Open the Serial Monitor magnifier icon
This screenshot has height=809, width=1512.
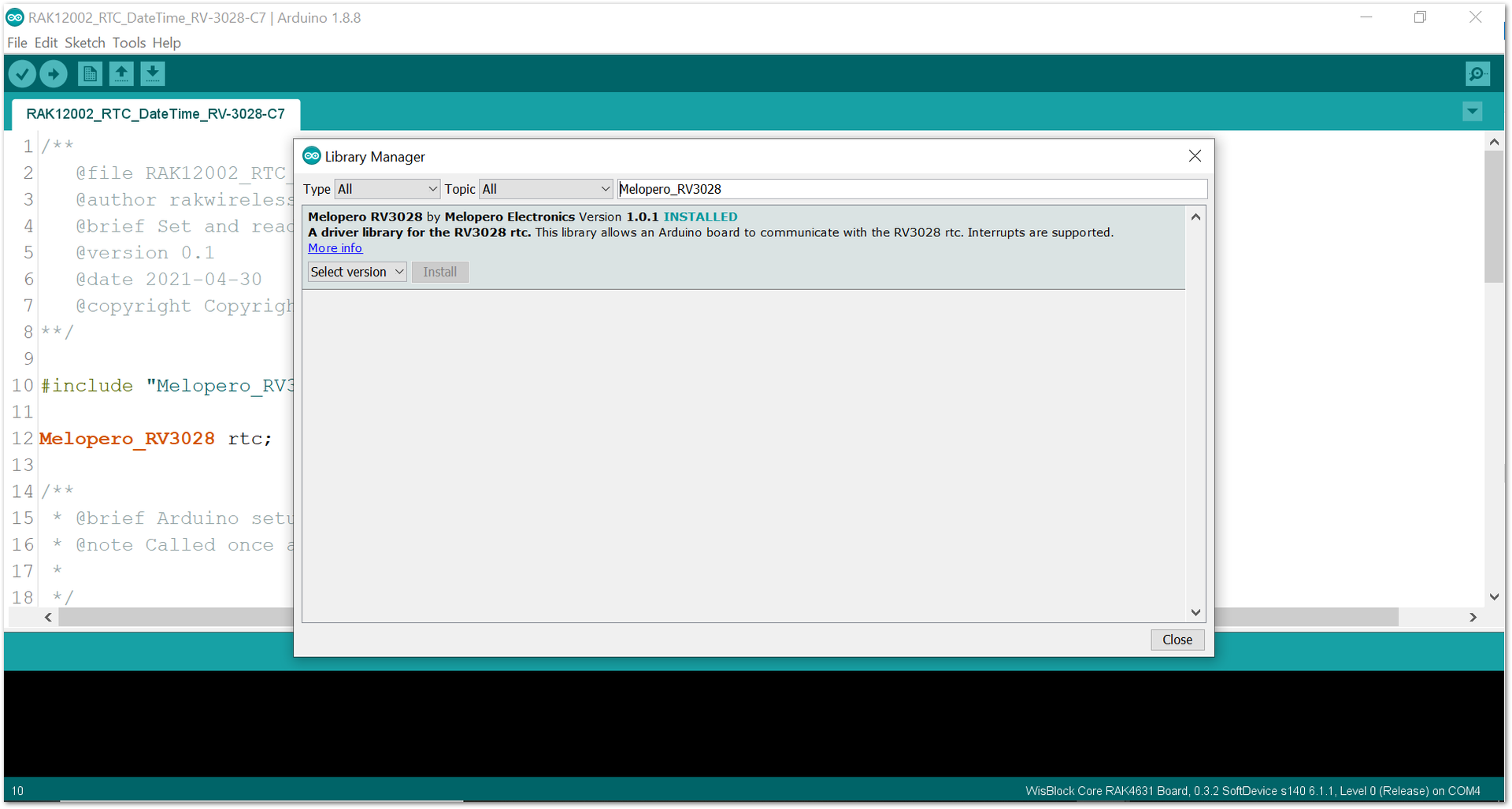[1477, 74]
